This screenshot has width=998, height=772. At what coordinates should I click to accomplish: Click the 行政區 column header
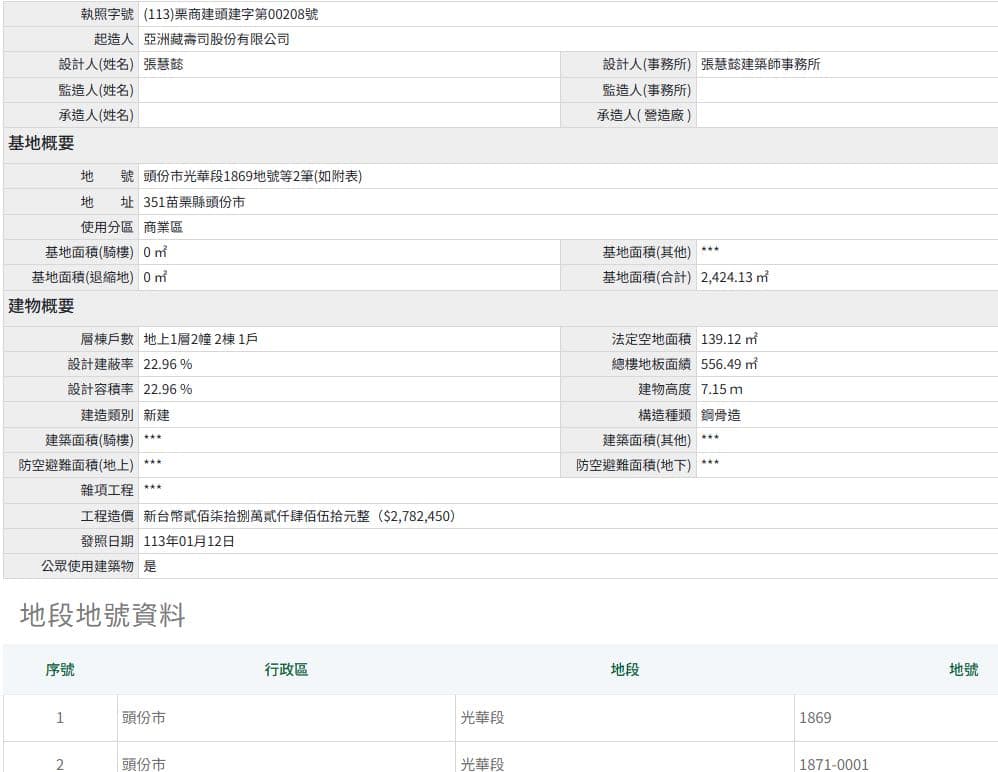286,670
